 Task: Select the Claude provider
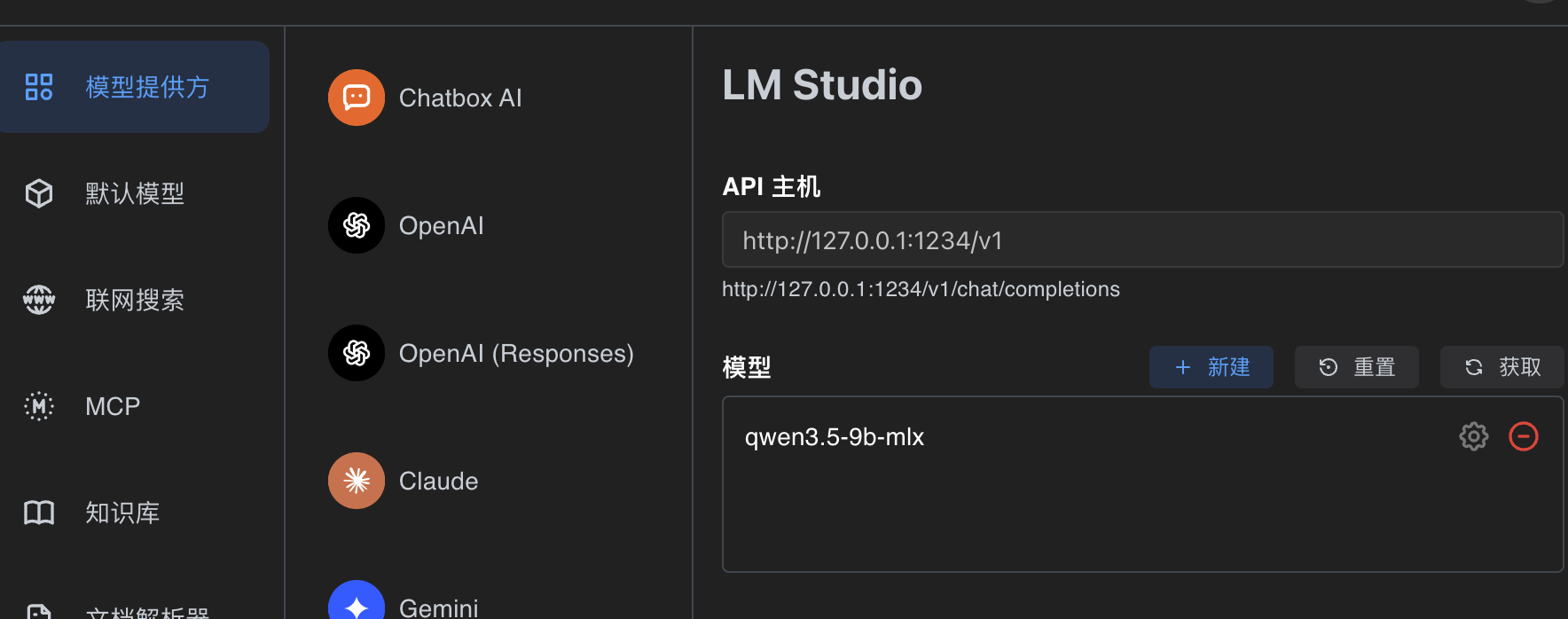(488, 481)
